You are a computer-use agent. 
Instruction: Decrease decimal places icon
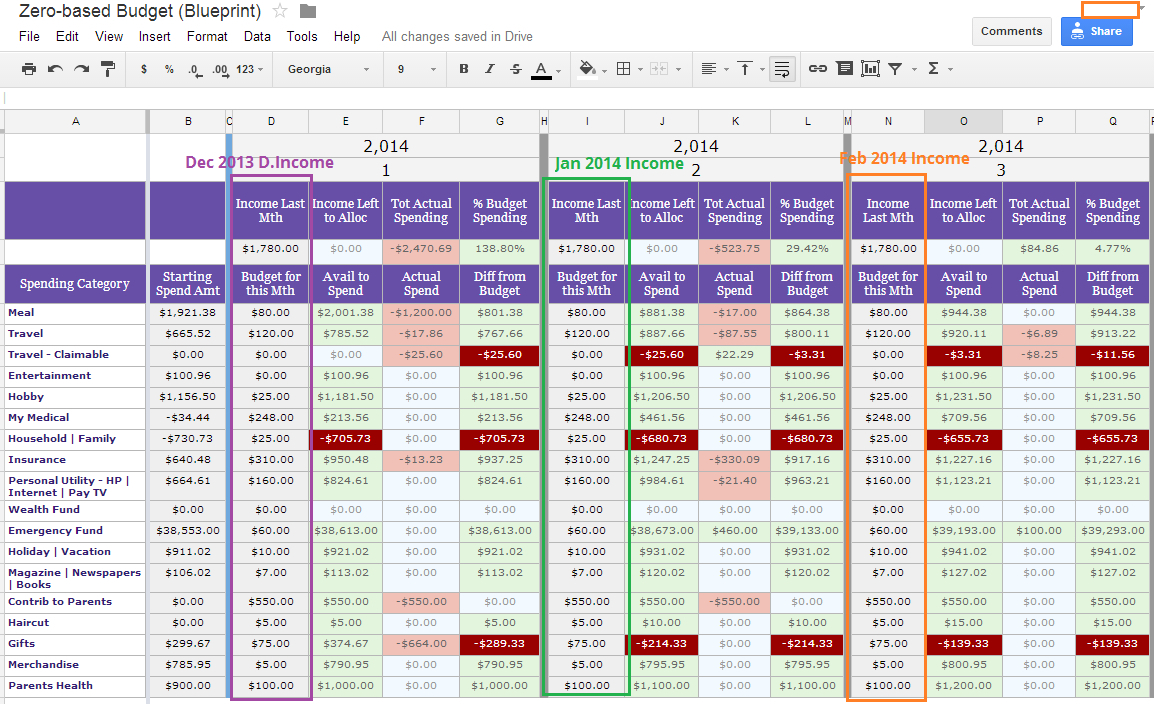tap(194, 69)
